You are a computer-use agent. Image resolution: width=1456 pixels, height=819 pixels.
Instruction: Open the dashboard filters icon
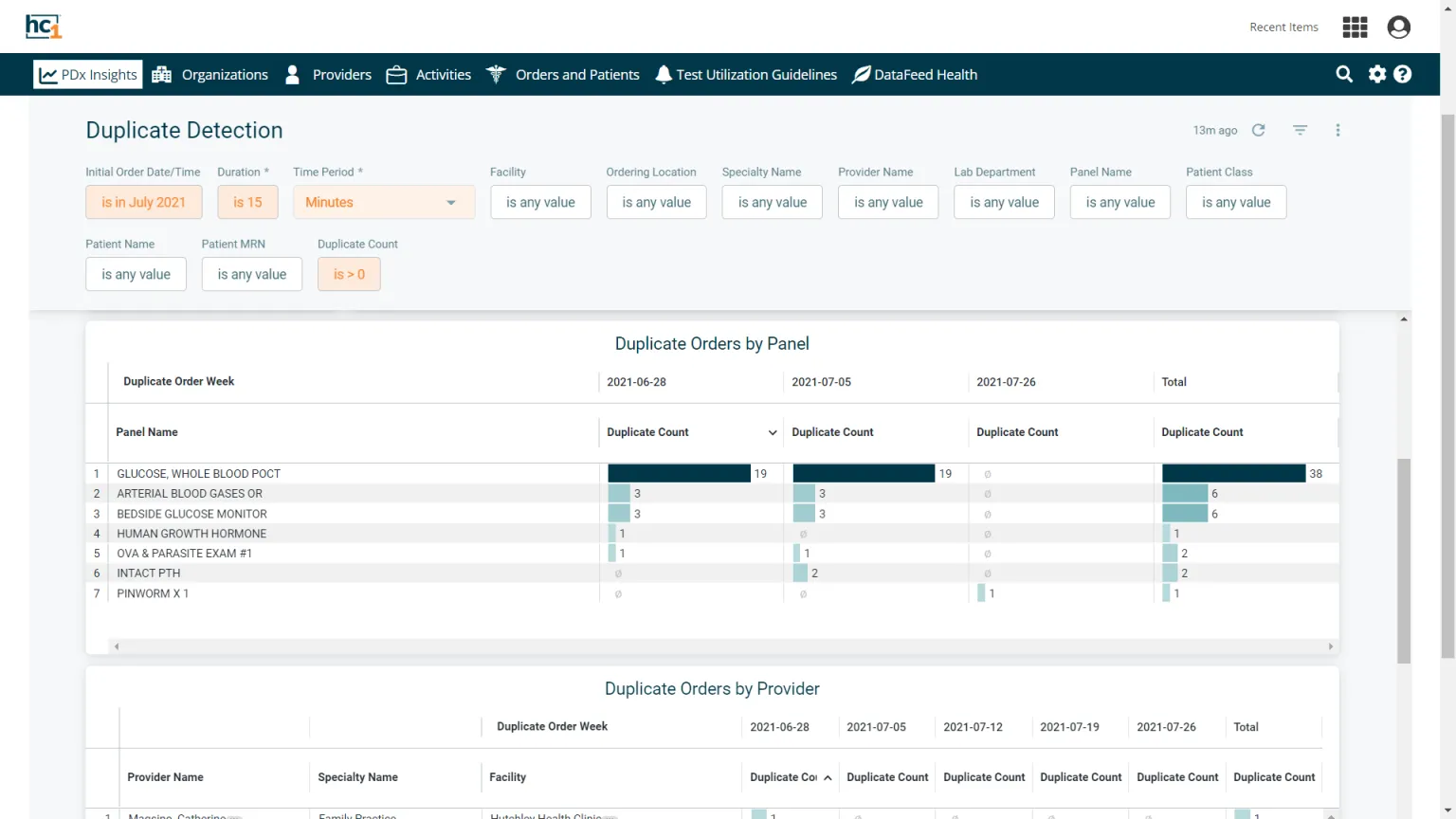coord(1300,130)
